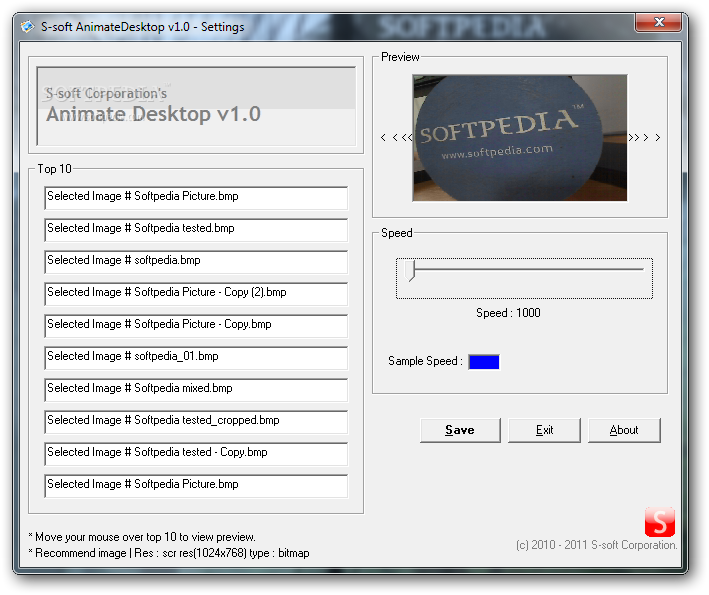Click the Softpedia Picture - Copy.bmp field
The height and width of the screenshot is (595, 709).
tap(196, 326)
